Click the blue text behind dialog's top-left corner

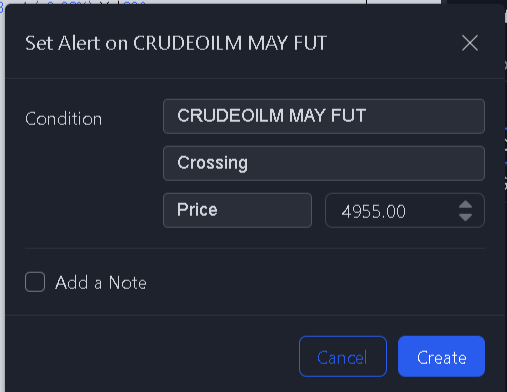click(2, 7)
